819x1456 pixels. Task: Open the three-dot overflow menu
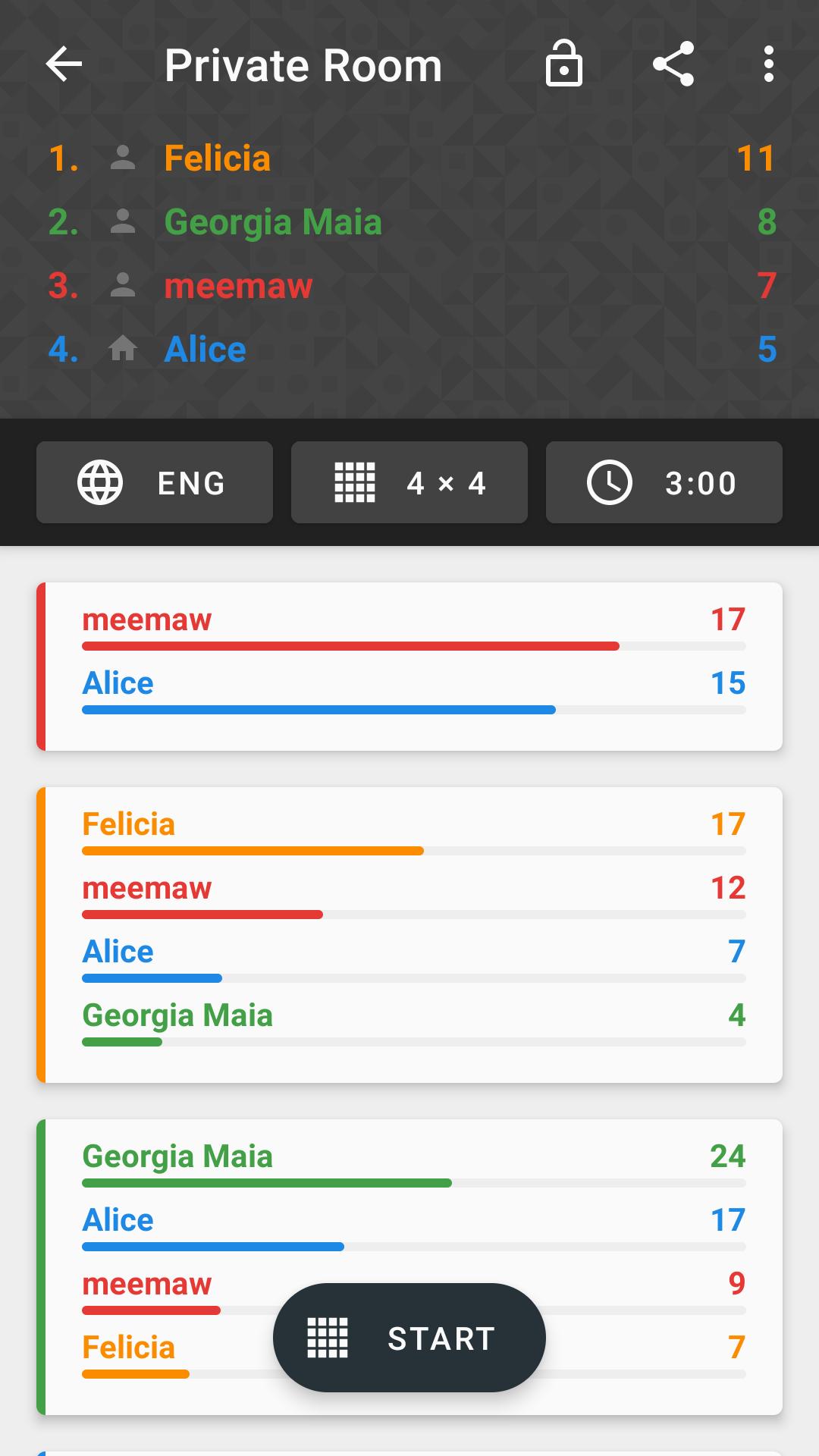click(x=768, y=64)
